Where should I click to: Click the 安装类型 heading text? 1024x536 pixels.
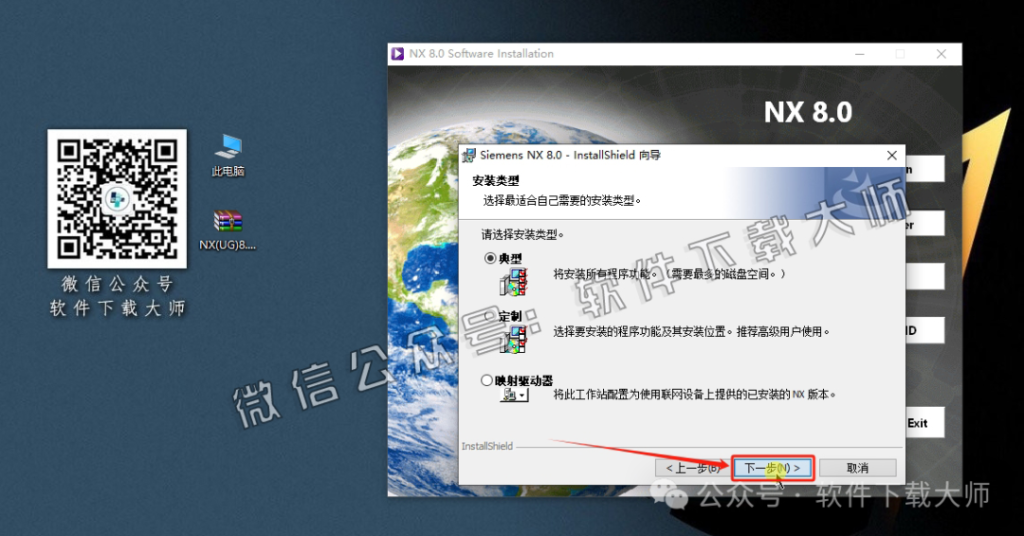496,181
